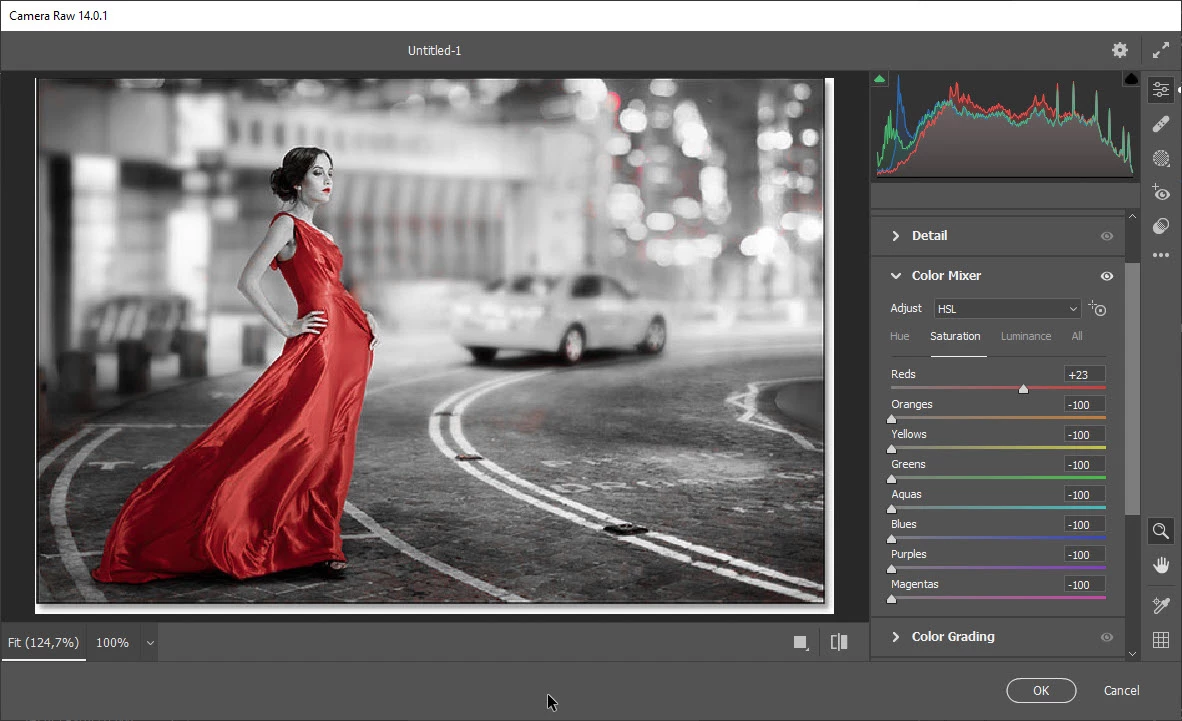Select the Red Eye removal tool

tap(1161, 192)
